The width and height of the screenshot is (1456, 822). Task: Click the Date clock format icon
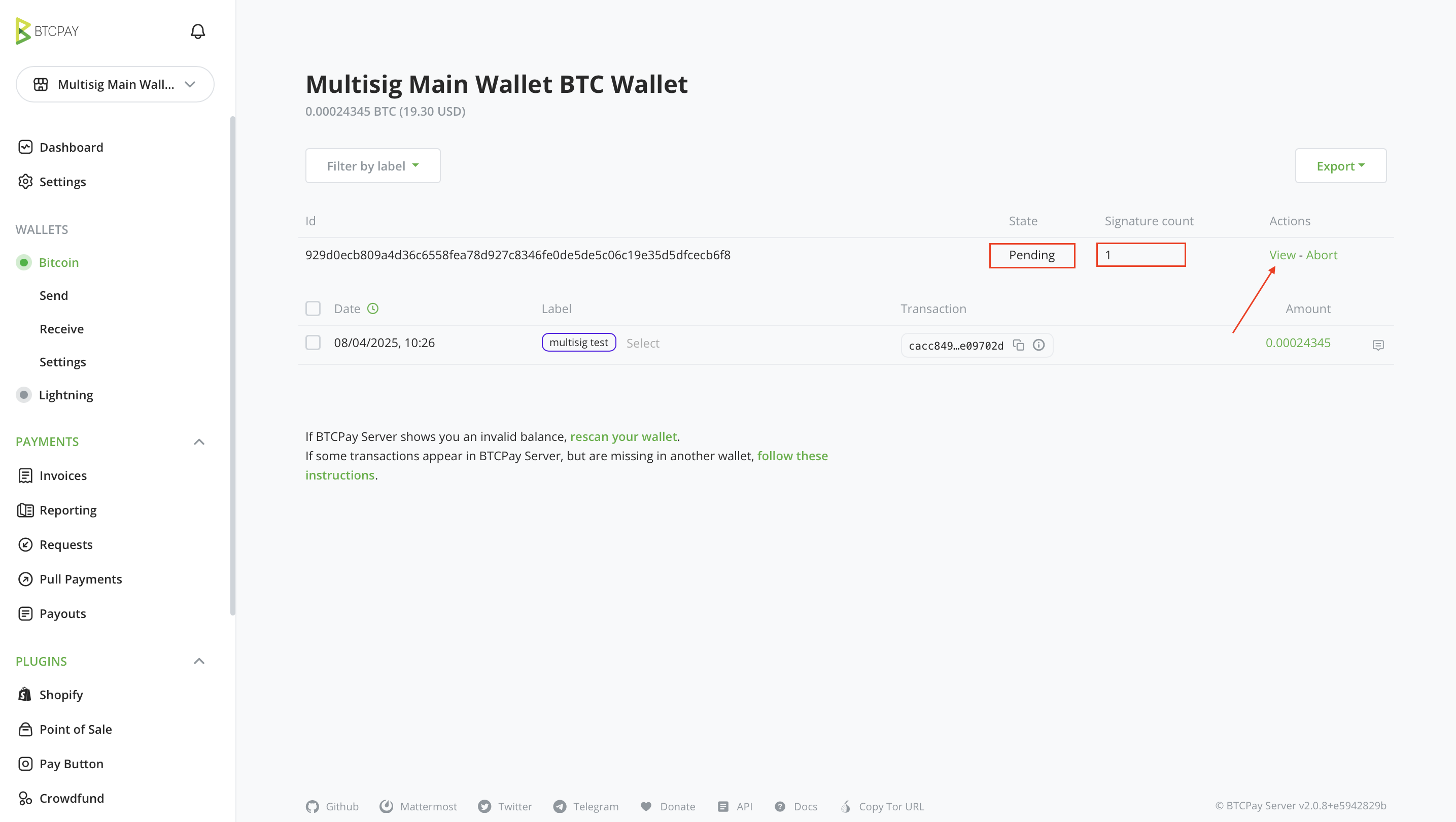click(x=372, y=309)
